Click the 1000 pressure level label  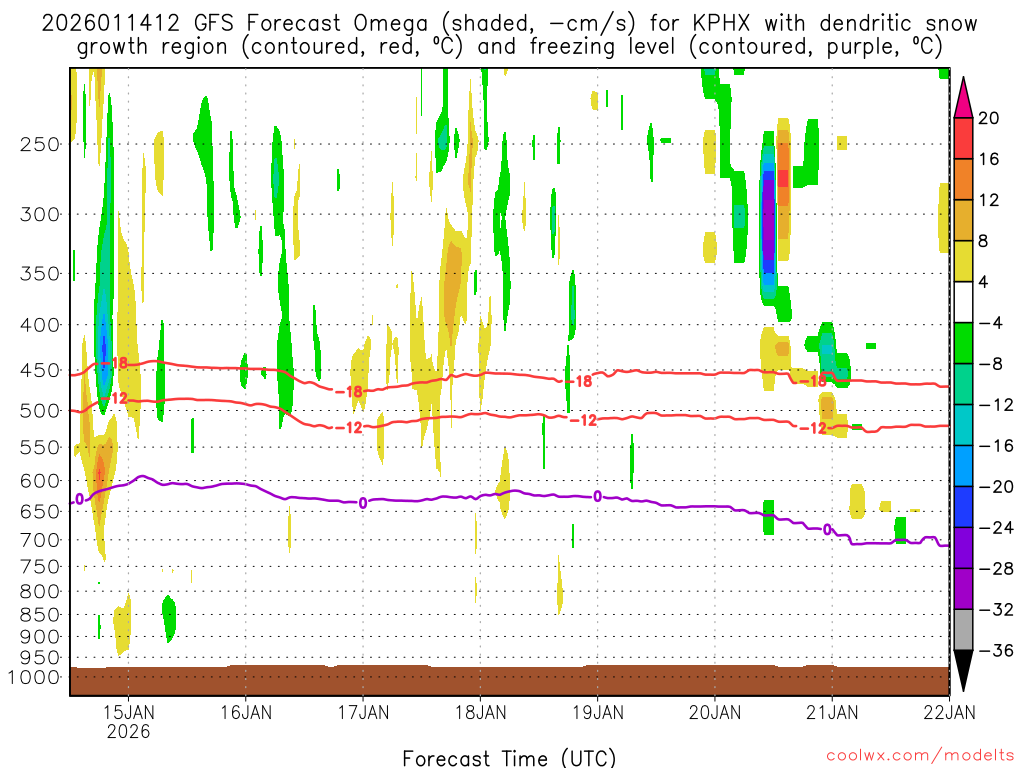[34, 677]
